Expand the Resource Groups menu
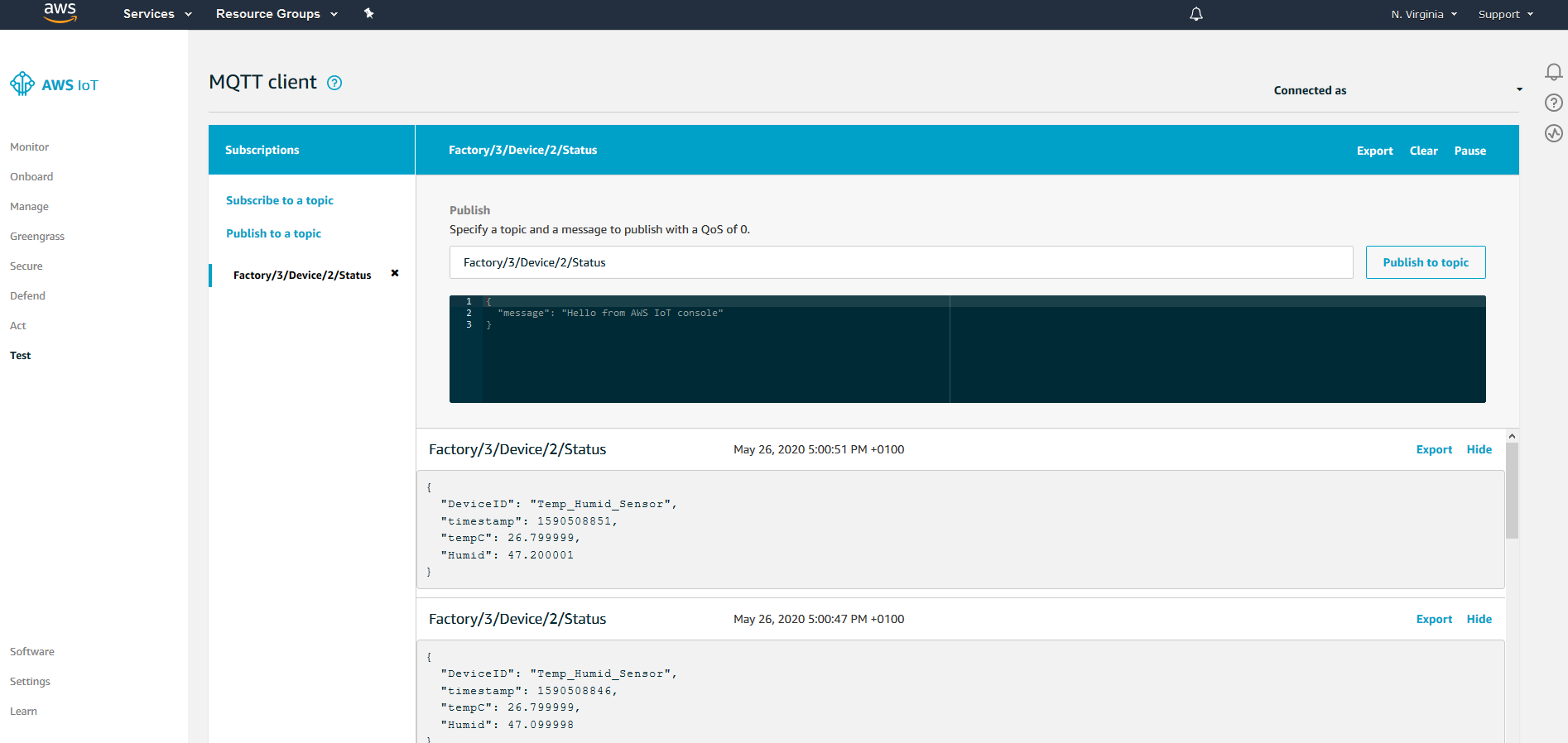The height and width of the screenshot is (743, 1568). (277, 14)
